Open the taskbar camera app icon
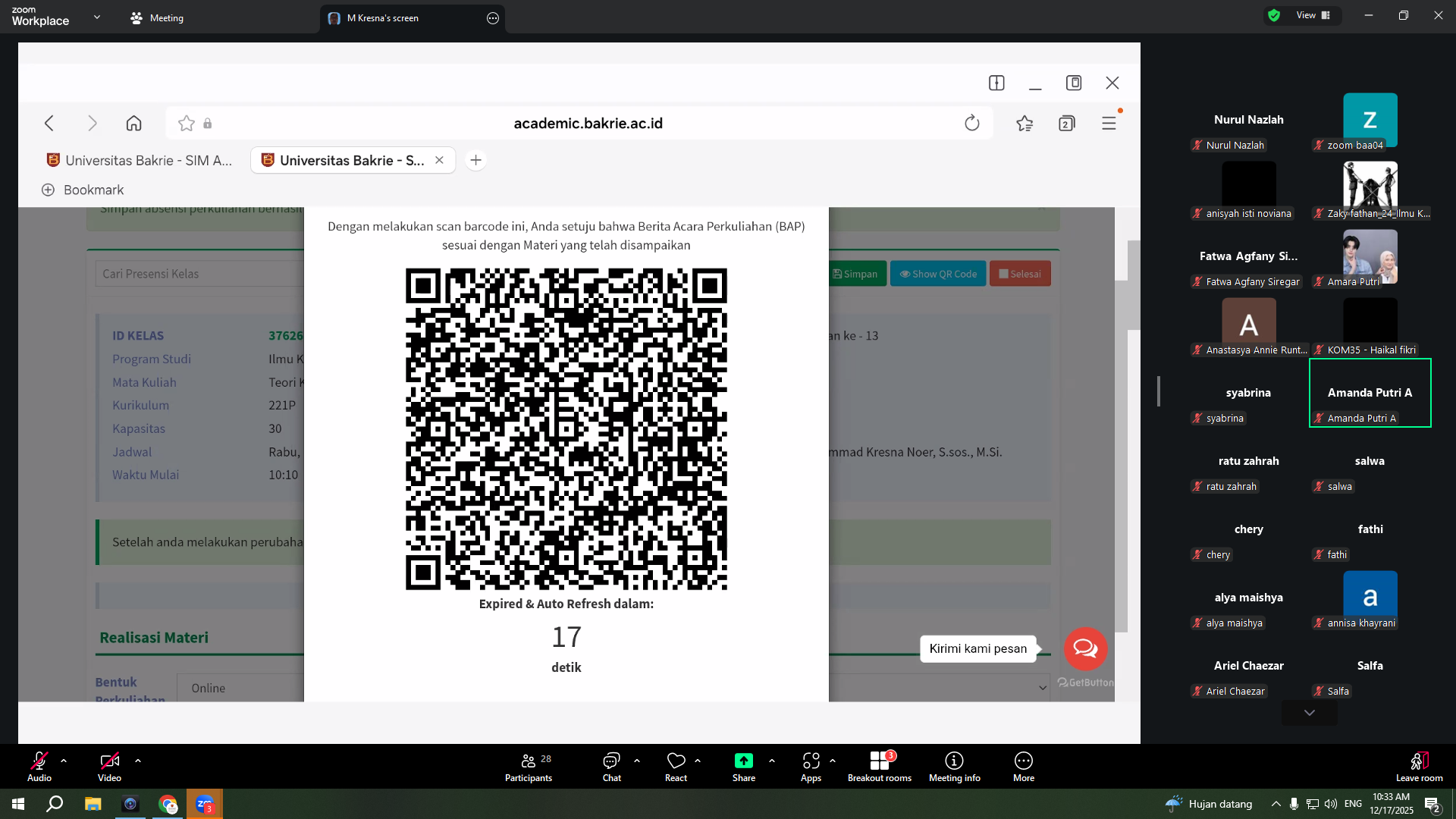 click(x=130, y=804)
